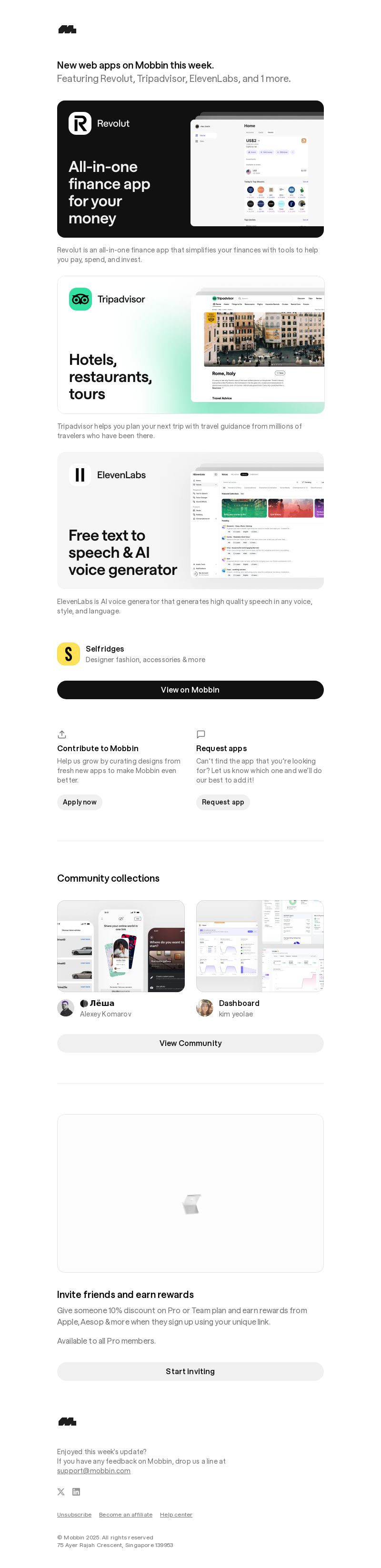Click the View Community button
381x1568 pixels.
point(190,1043)
